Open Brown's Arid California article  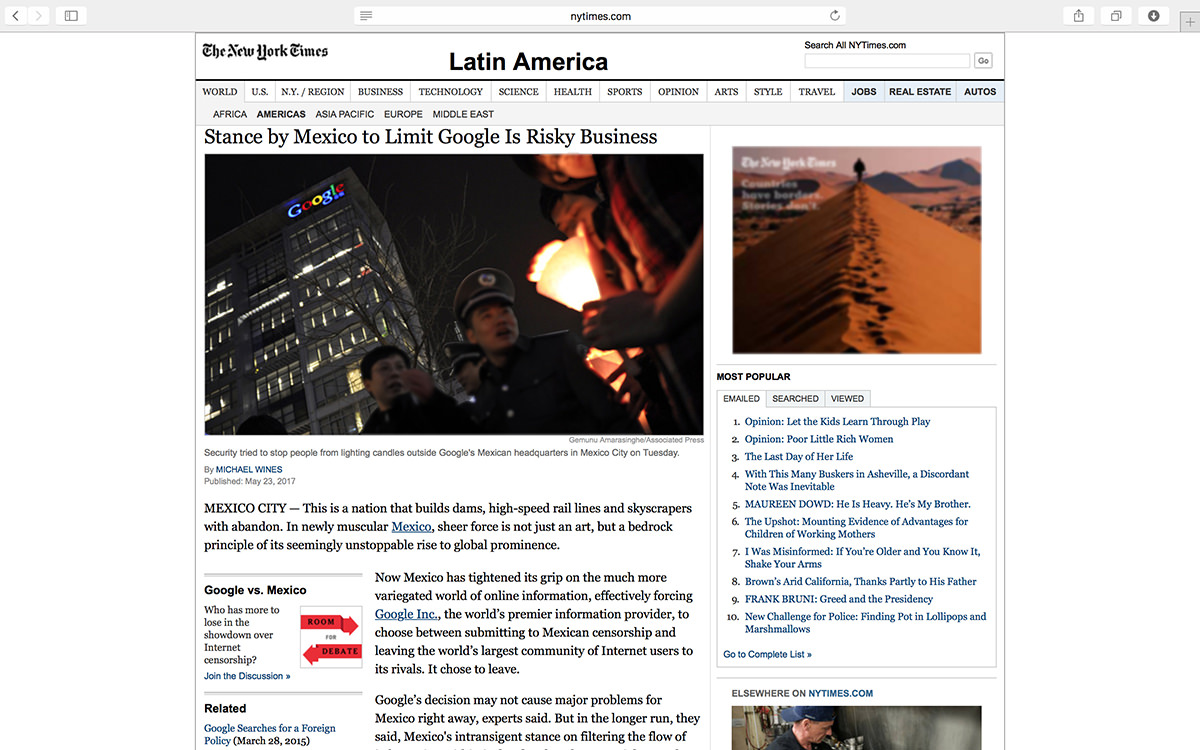pos(861,581)
